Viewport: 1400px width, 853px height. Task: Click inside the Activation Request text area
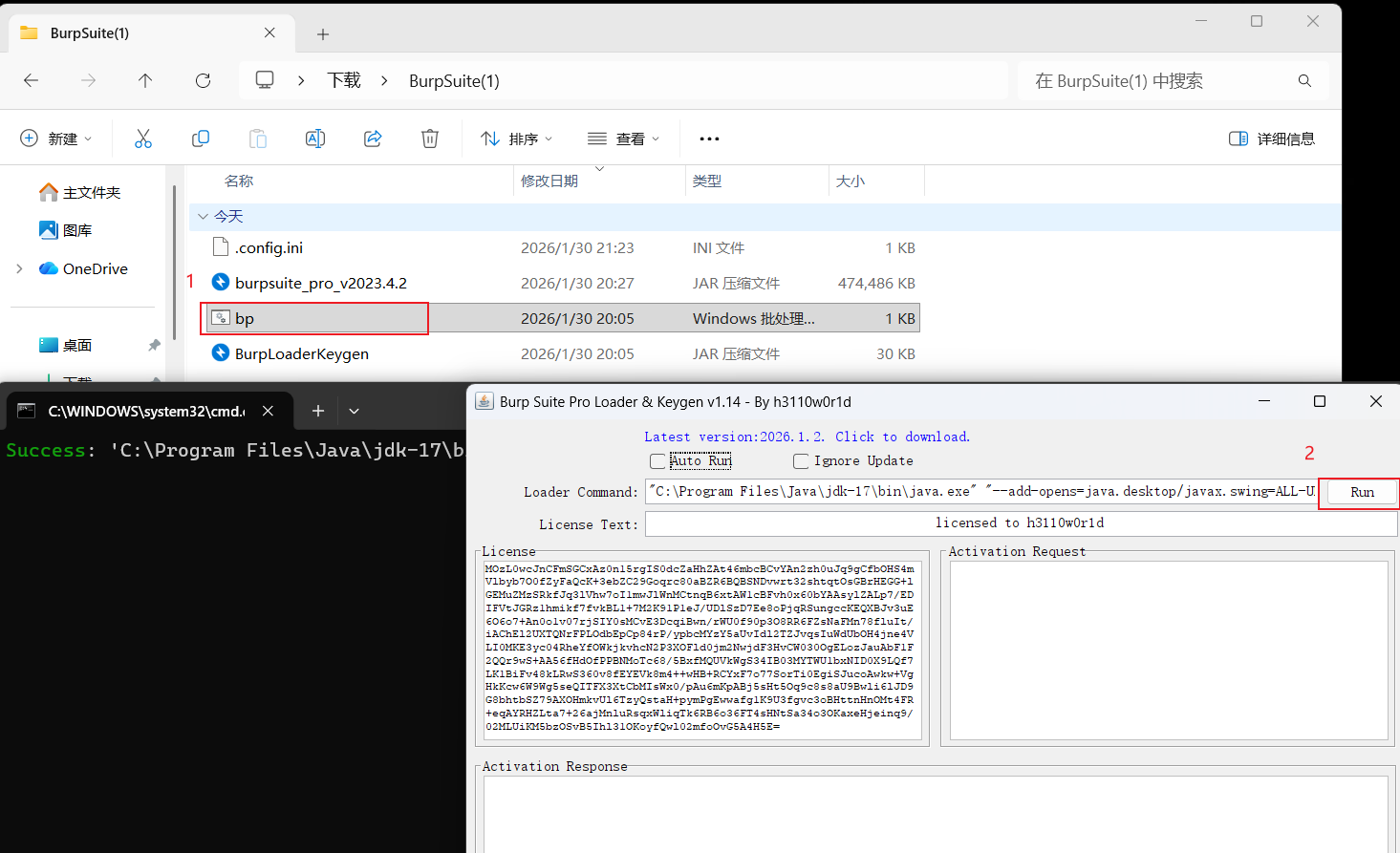1168,650
